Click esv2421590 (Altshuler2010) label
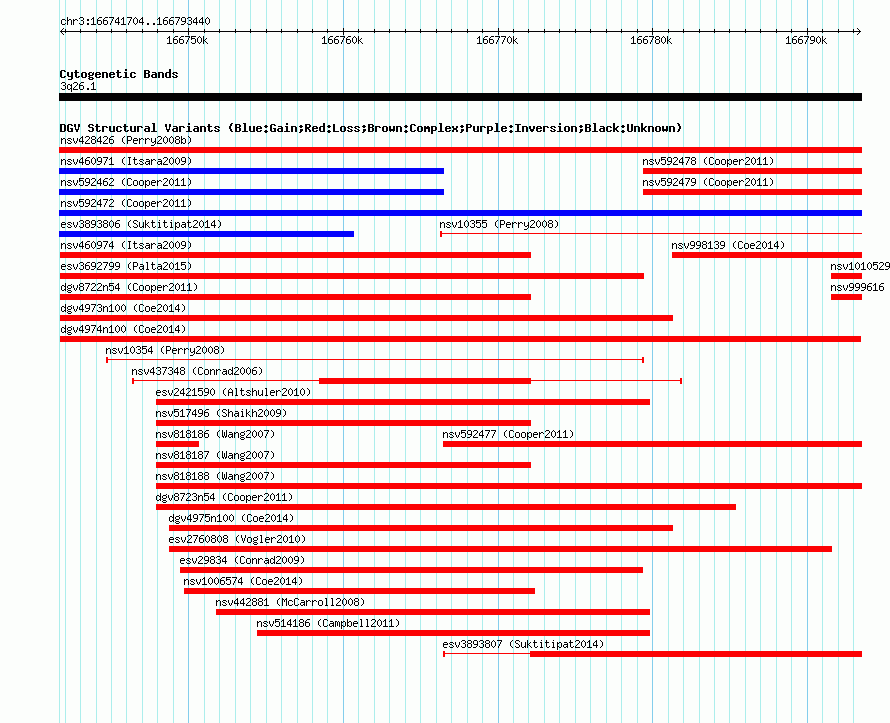The width and height of the screenshot is (890, 723). click(x=233, y=392)
